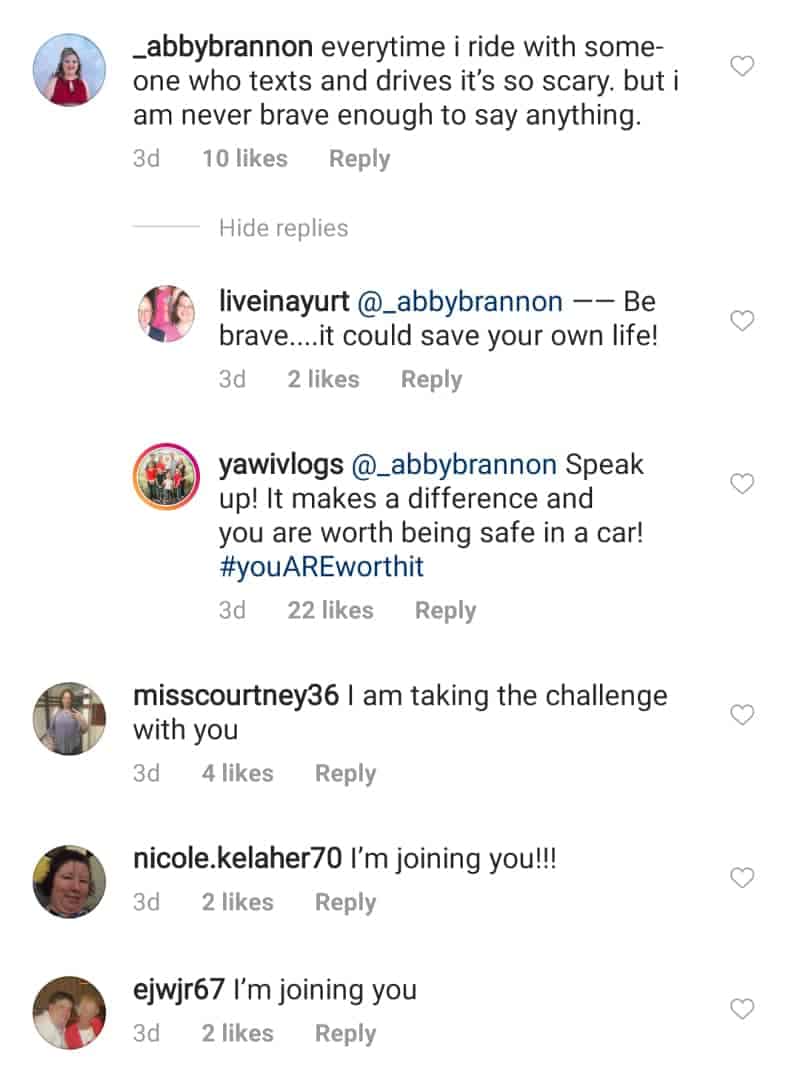Collapse the thread with Hide replies
This screenshot has height=1080, width=800.
(x=283, y=228)
